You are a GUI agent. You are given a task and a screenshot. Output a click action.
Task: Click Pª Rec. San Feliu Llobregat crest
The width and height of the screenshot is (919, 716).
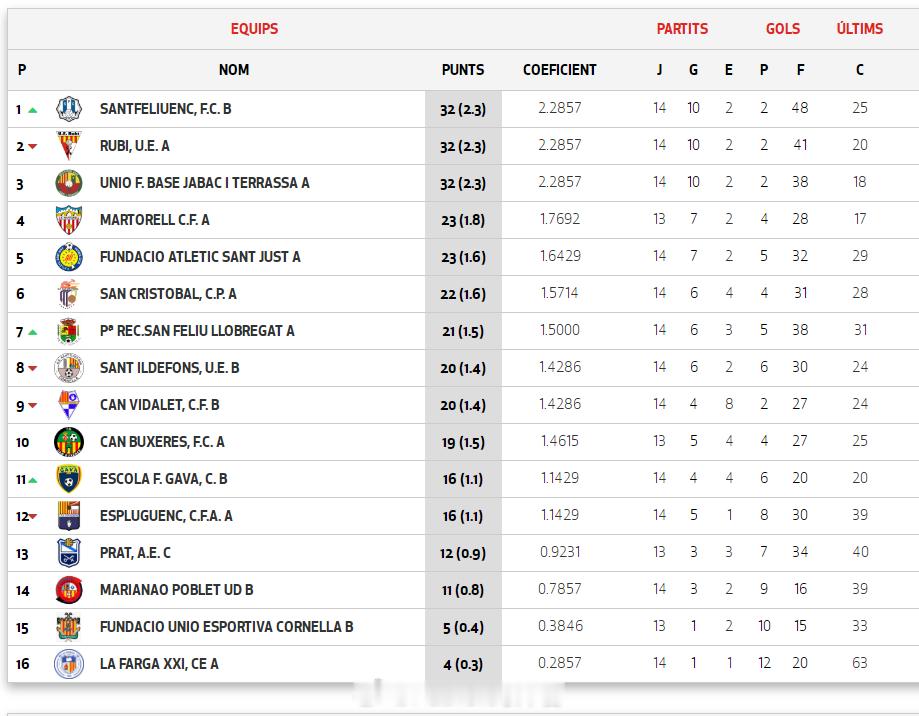tap(69, 331)
